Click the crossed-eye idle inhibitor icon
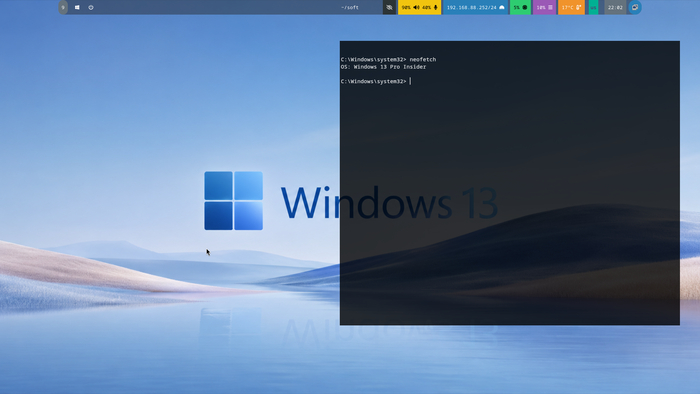Image resolution: width=700 pixels, height=394 pixels. (389, 8)
